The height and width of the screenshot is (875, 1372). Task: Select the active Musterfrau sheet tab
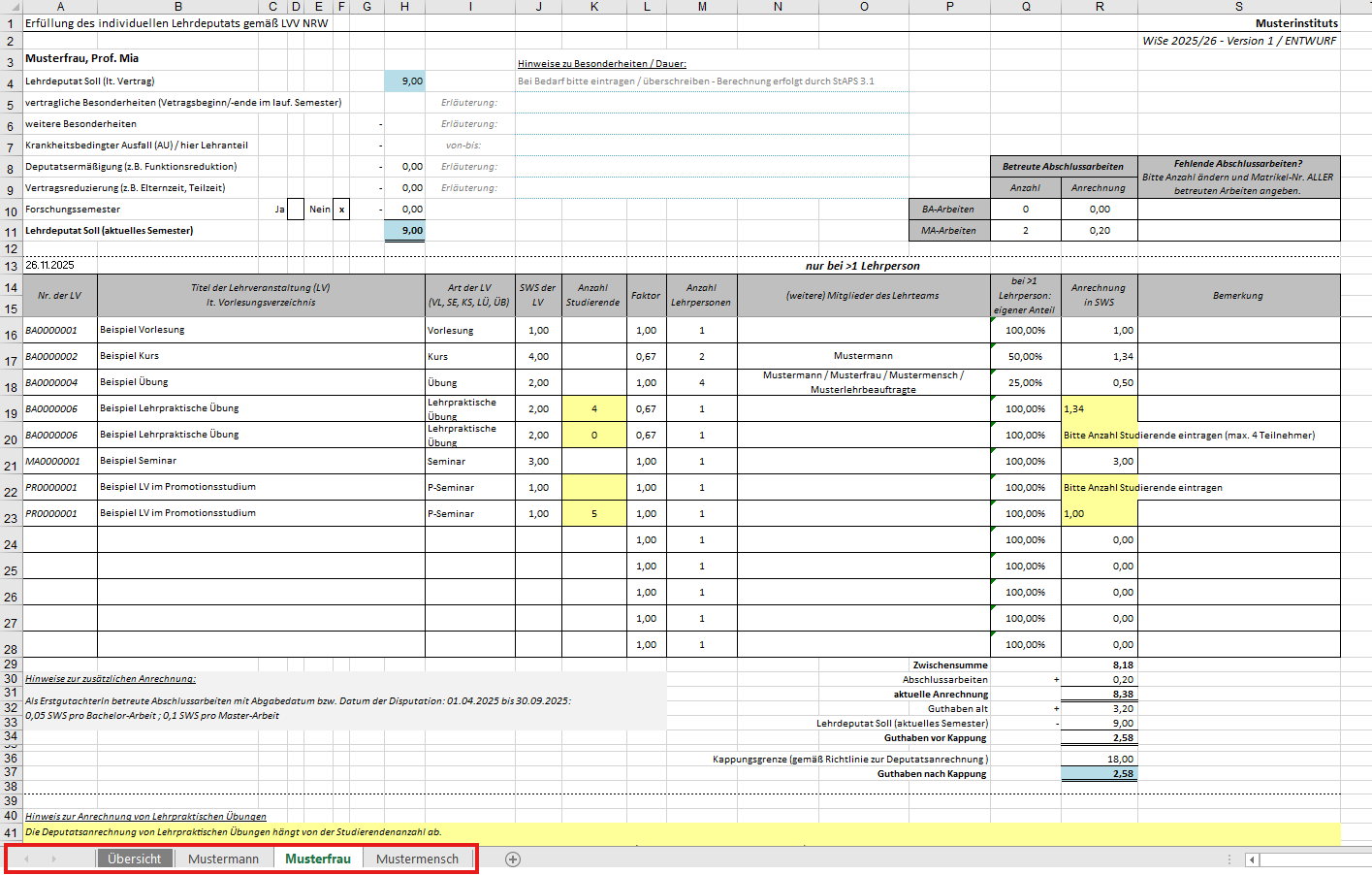[x=317, y=859]
